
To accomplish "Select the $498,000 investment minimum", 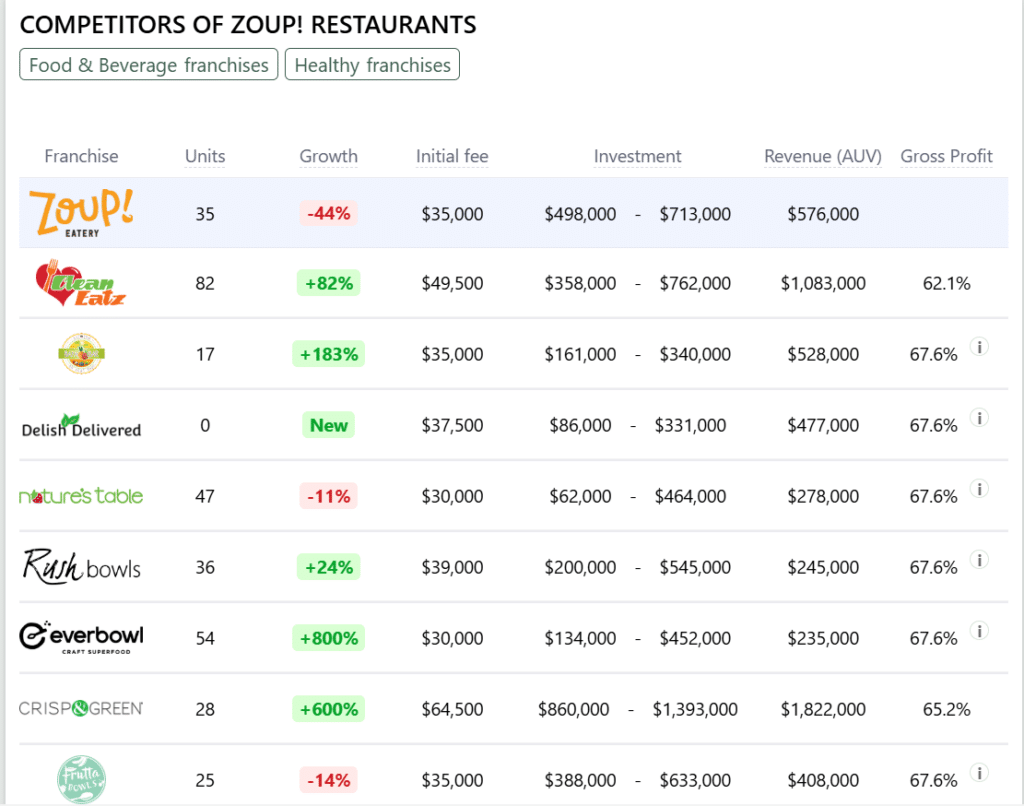I will [x=580, y=214].
